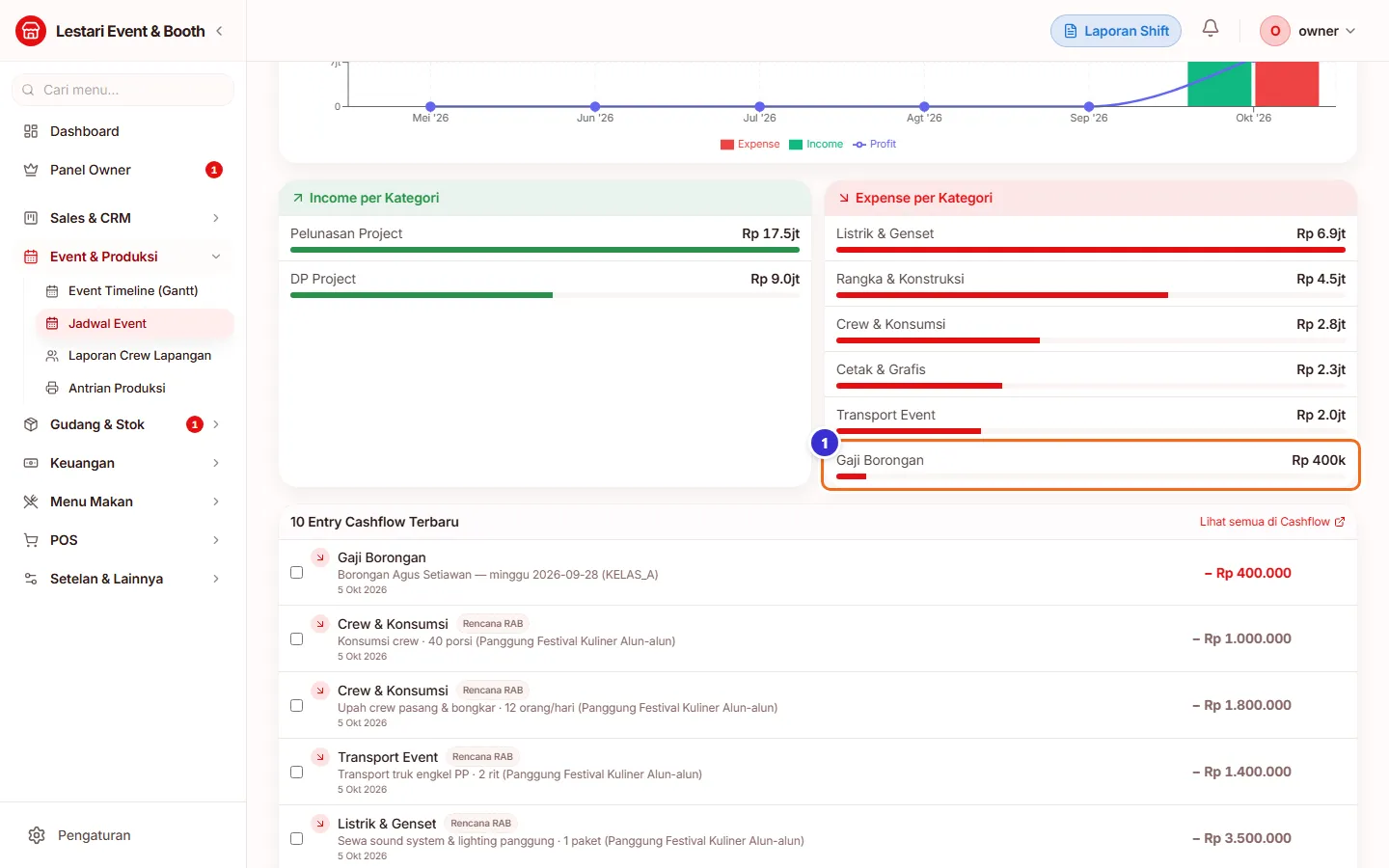The image size is (1389, 868).
Task: Click the Event Timeline (Gantt) calendar icon
Action: [52, 291]
